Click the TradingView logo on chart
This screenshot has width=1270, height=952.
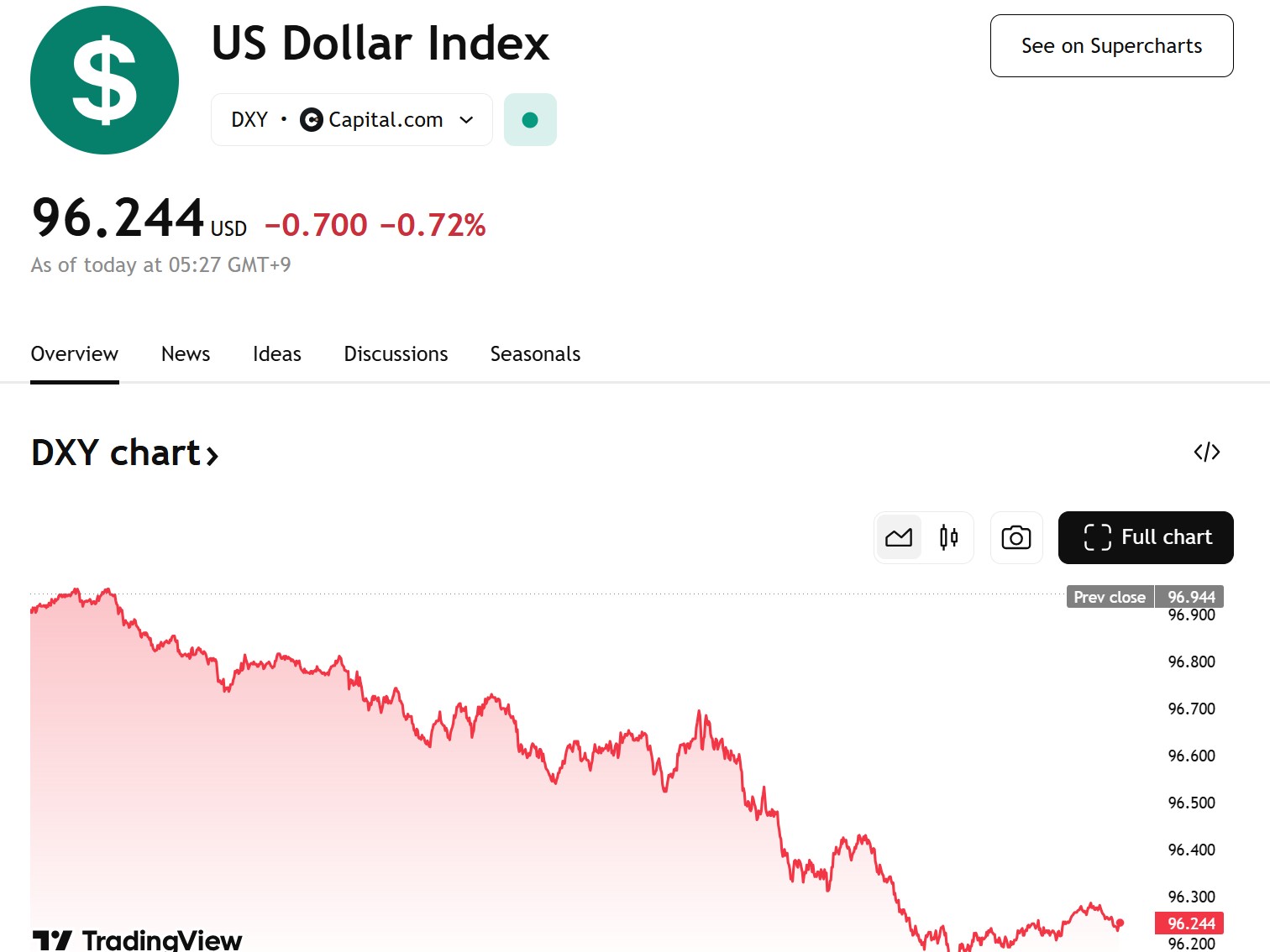click(x=137, y=939)
